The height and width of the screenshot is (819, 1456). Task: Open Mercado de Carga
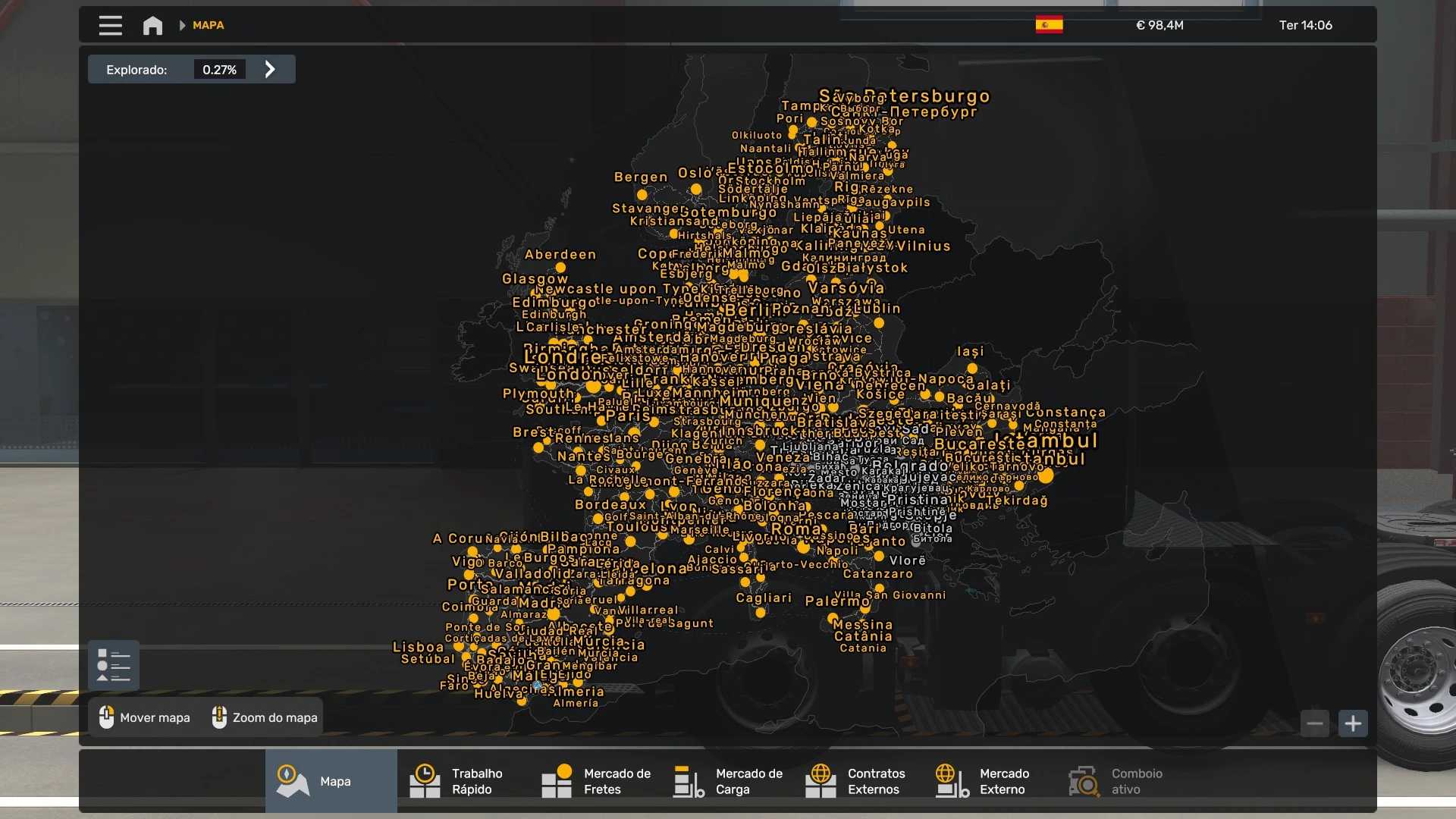tap(728, 781)
